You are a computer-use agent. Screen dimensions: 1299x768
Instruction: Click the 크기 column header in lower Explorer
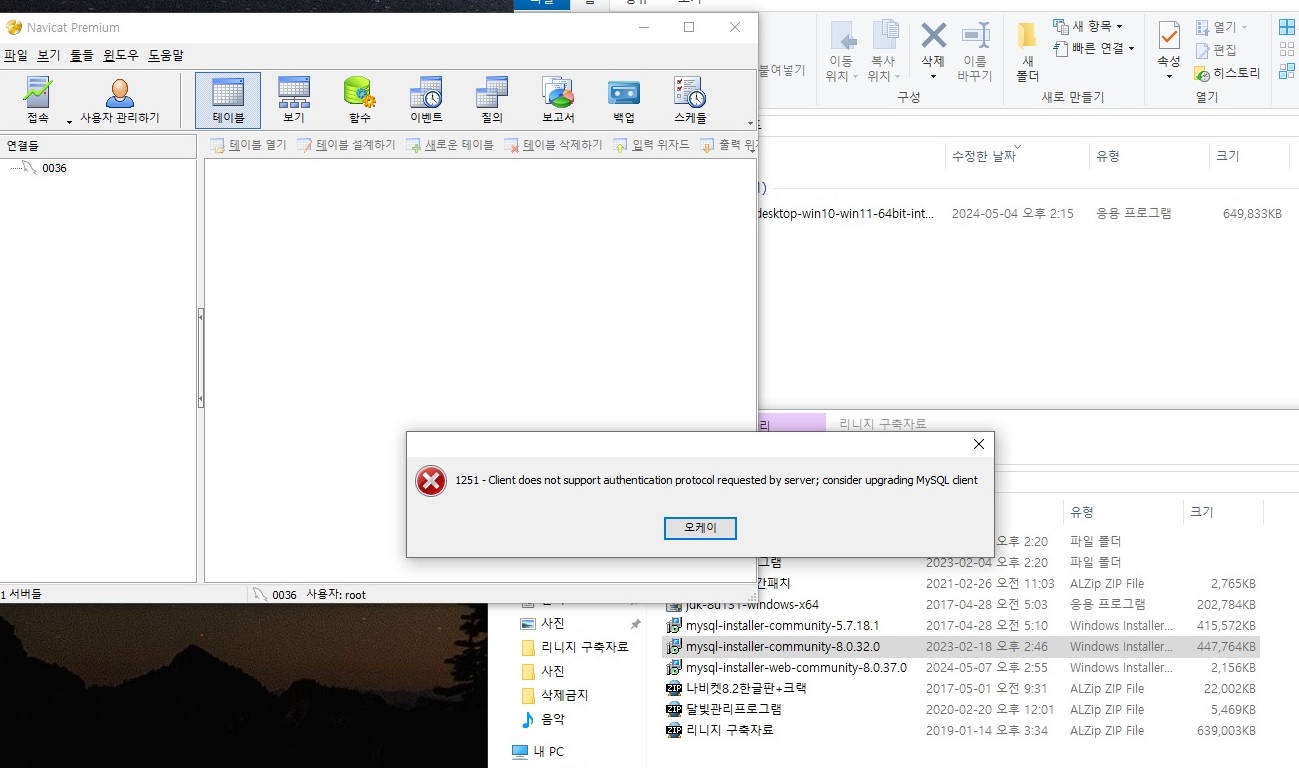coord(1201,511)
